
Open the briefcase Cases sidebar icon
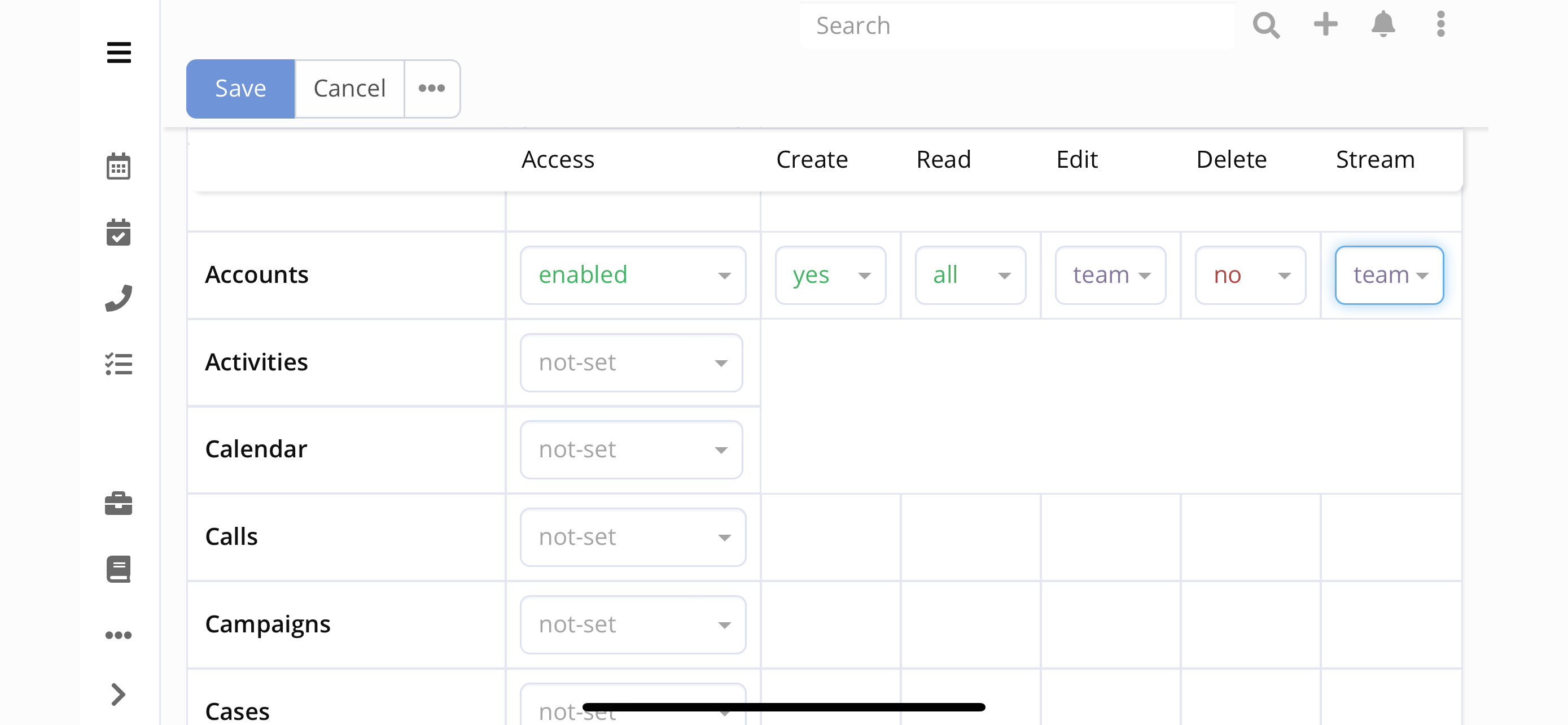pos(118,503)
